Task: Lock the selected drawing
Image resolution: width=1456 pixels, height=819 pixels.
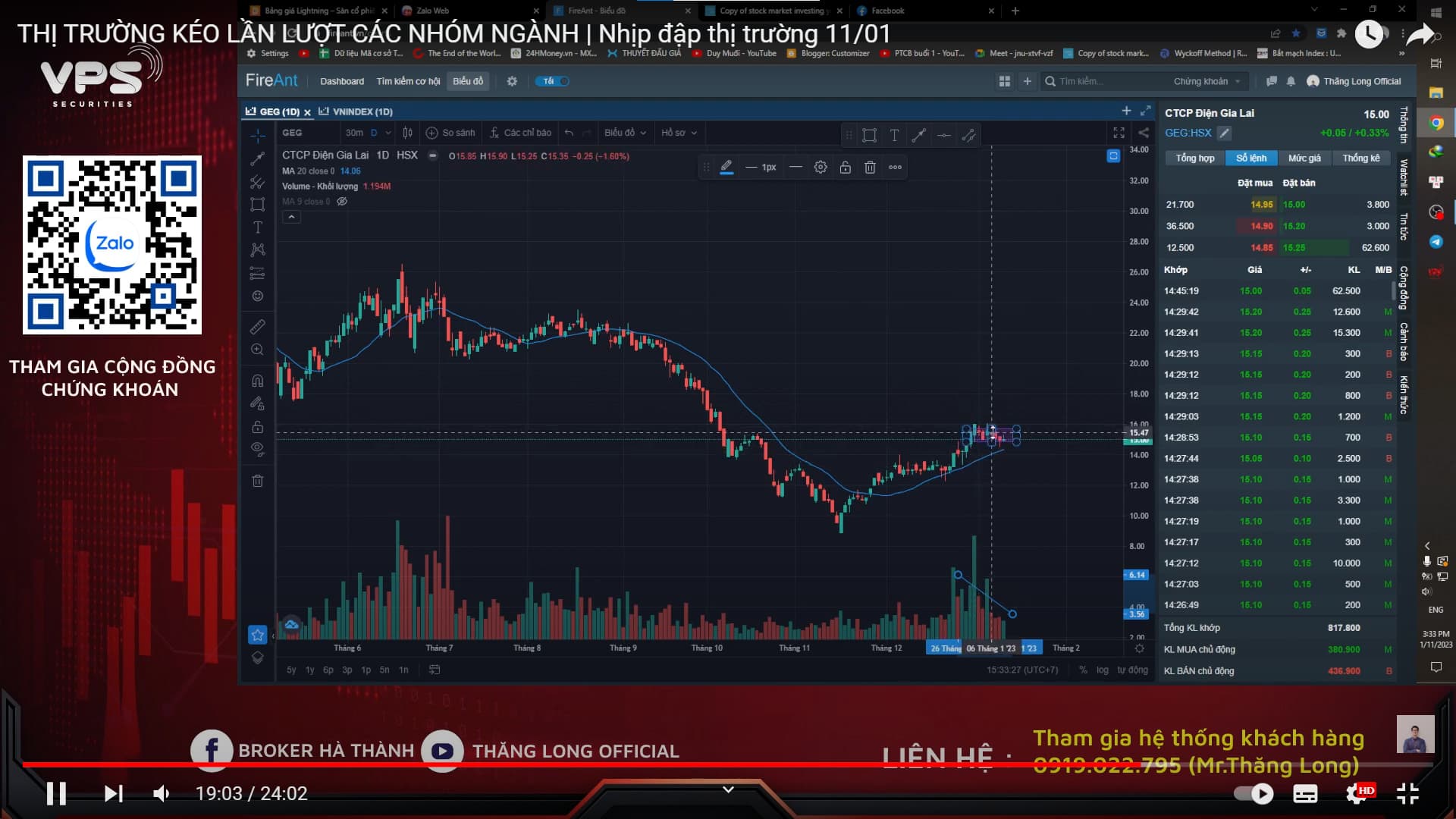Action: point(845,168)
